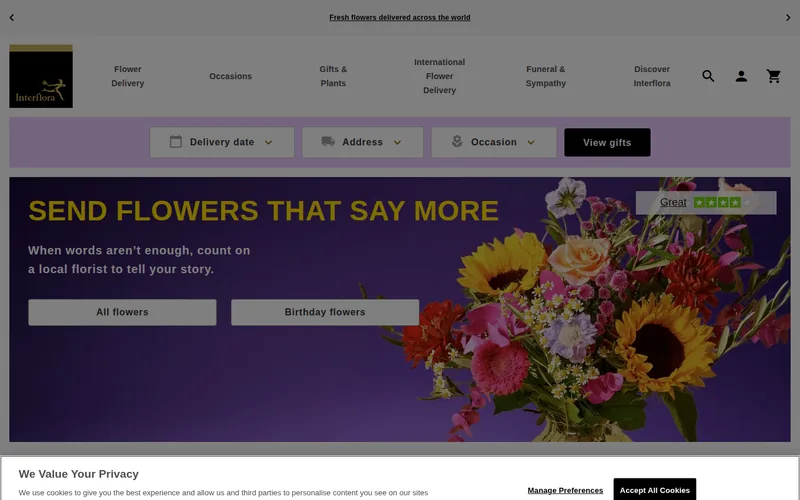Click the flower icon beside Occasion
This screenshot has height=500, width=800.
[x=457, y=141]
